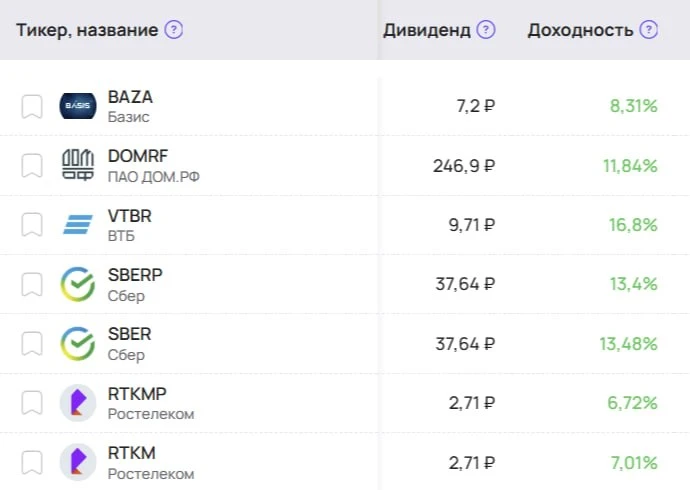Click the DOMRF company logo

click(x=78, y=165)
